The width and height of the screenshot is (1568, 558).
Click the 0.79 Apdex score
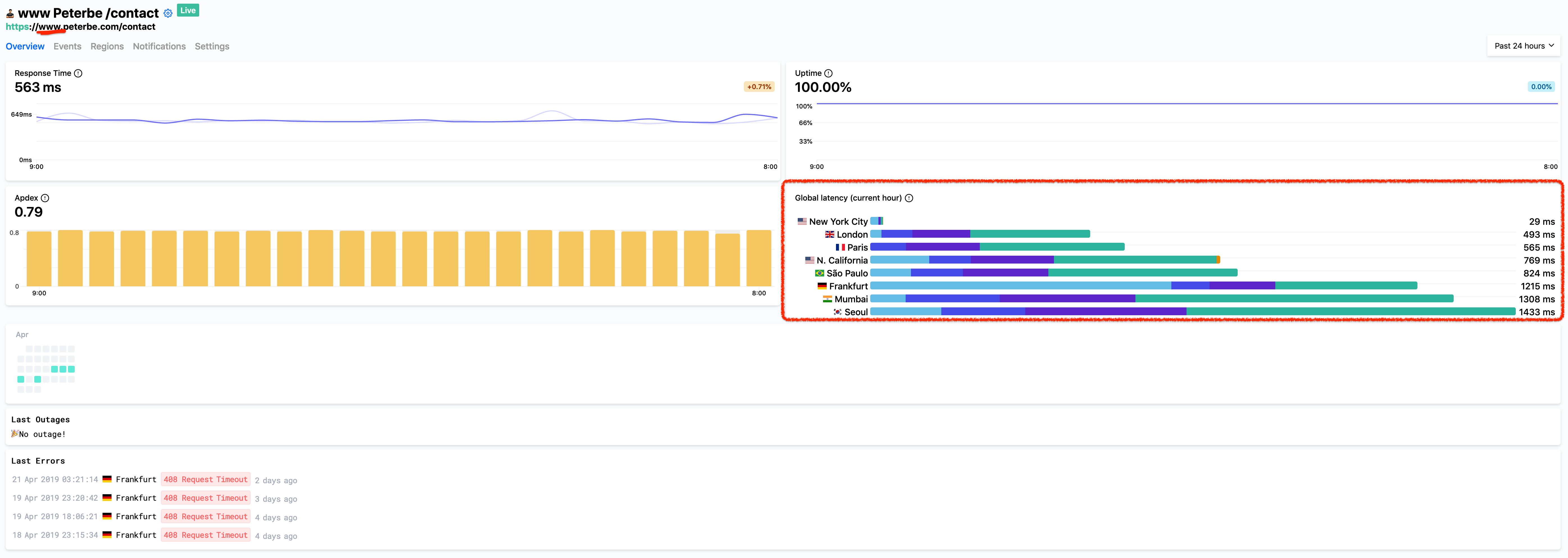coord(29,212)
